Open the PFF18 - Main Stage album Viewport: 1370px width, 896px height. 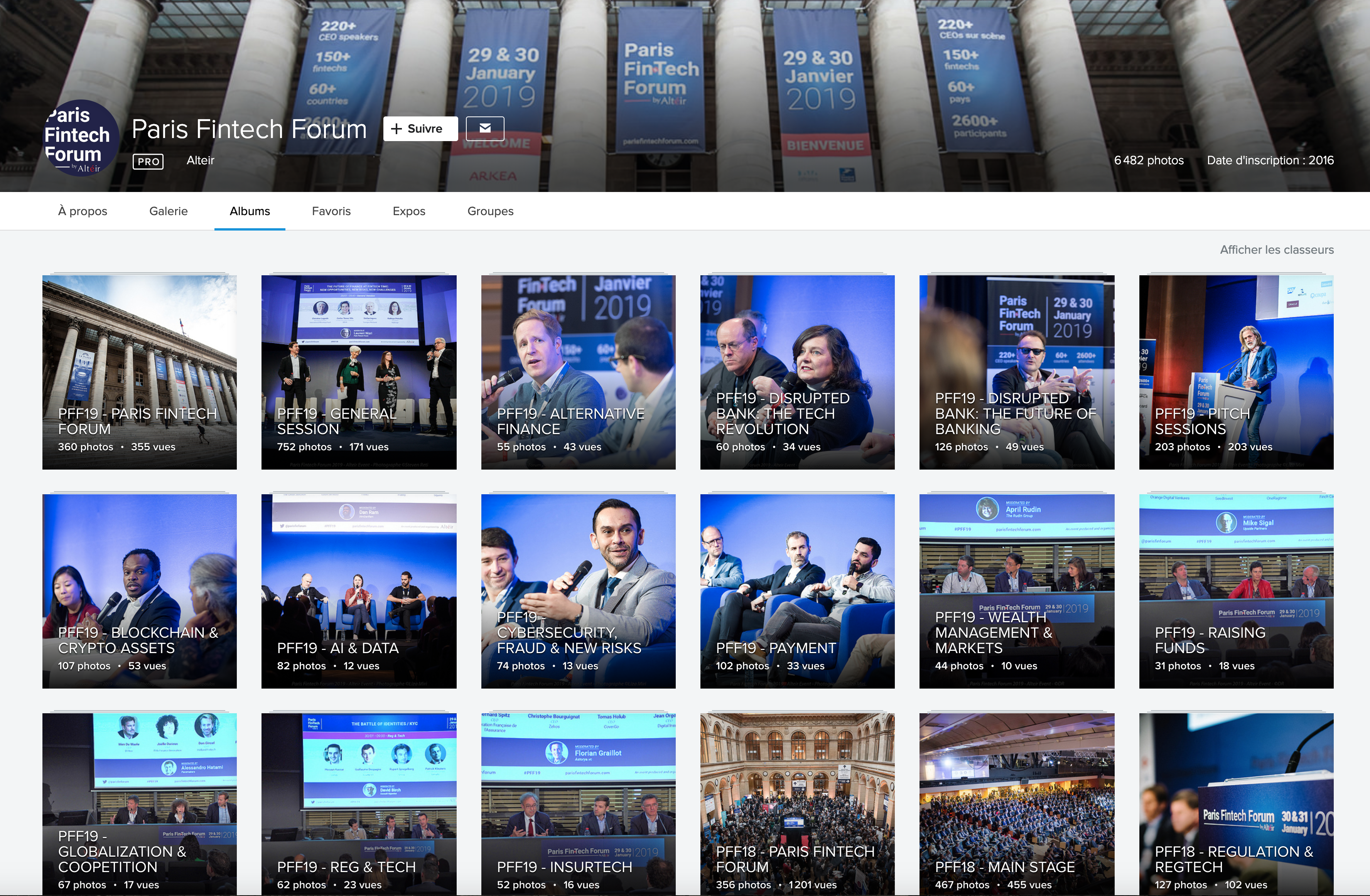coord(1017,804)
